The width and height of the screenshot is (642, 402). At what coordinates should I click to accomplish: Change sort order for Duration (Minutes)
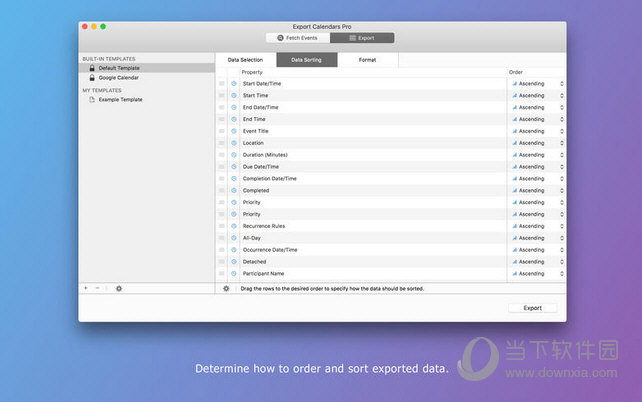(538, 155)
